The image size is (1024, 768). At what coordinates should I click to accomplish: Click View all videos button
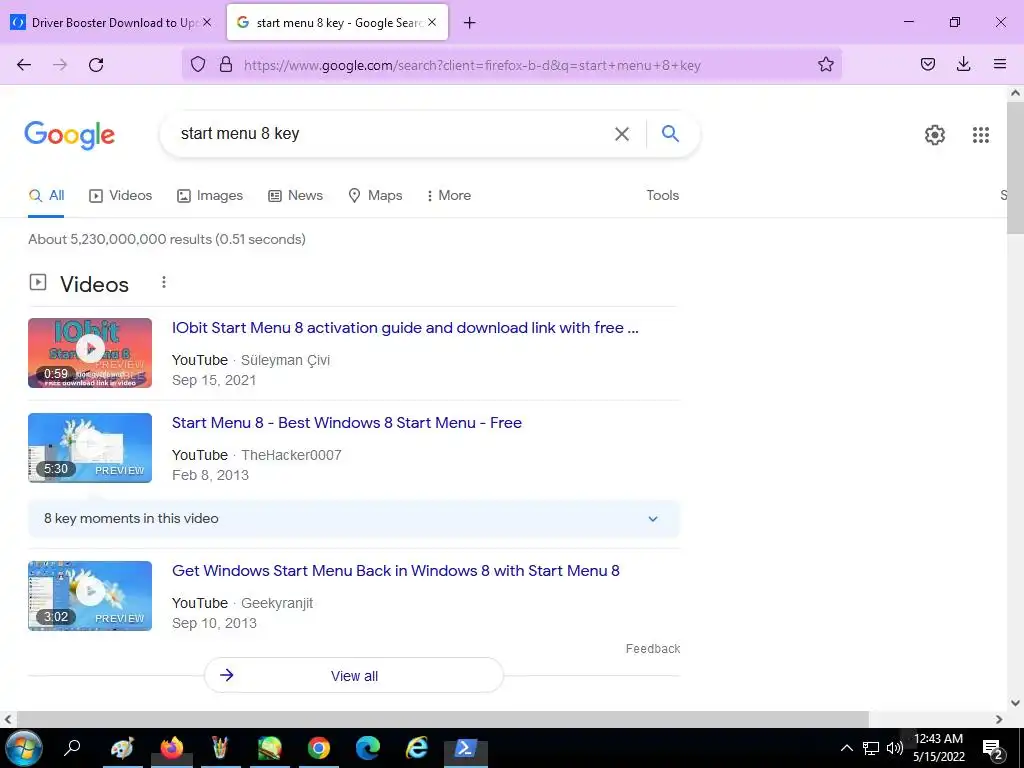(354, 675)
